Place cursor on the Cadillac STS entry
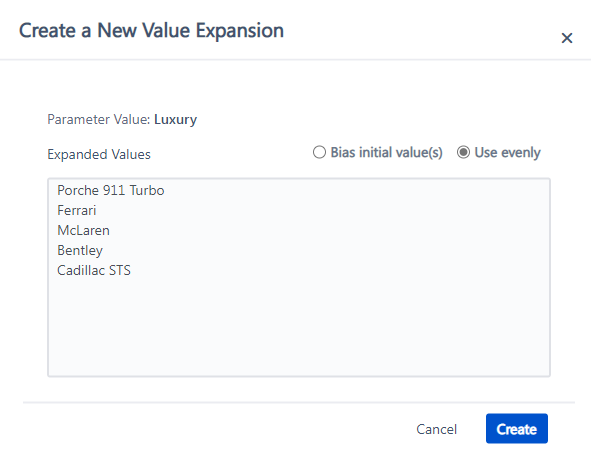The width and height of the screenshot is (591, 467). click(x=94, y=270)
